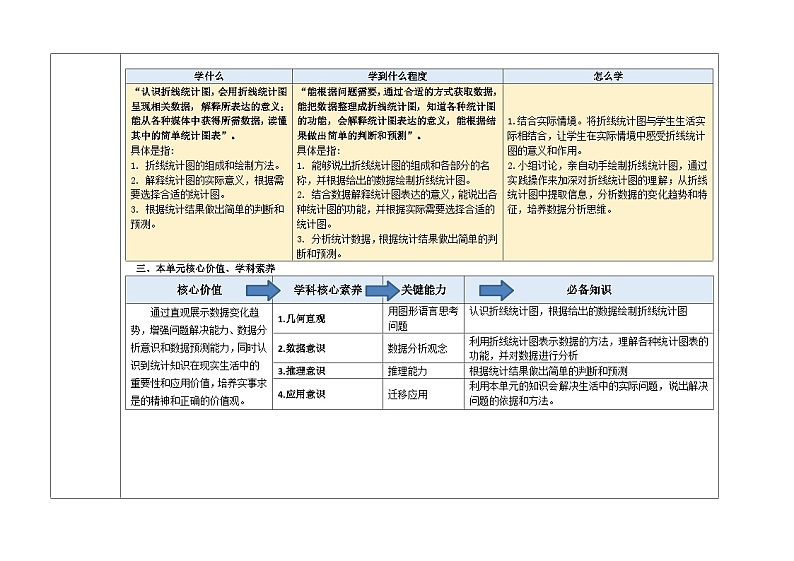
Task: Select the heading '三、本单元核心价值、学科素养'
Action: (x=205, y=268)
